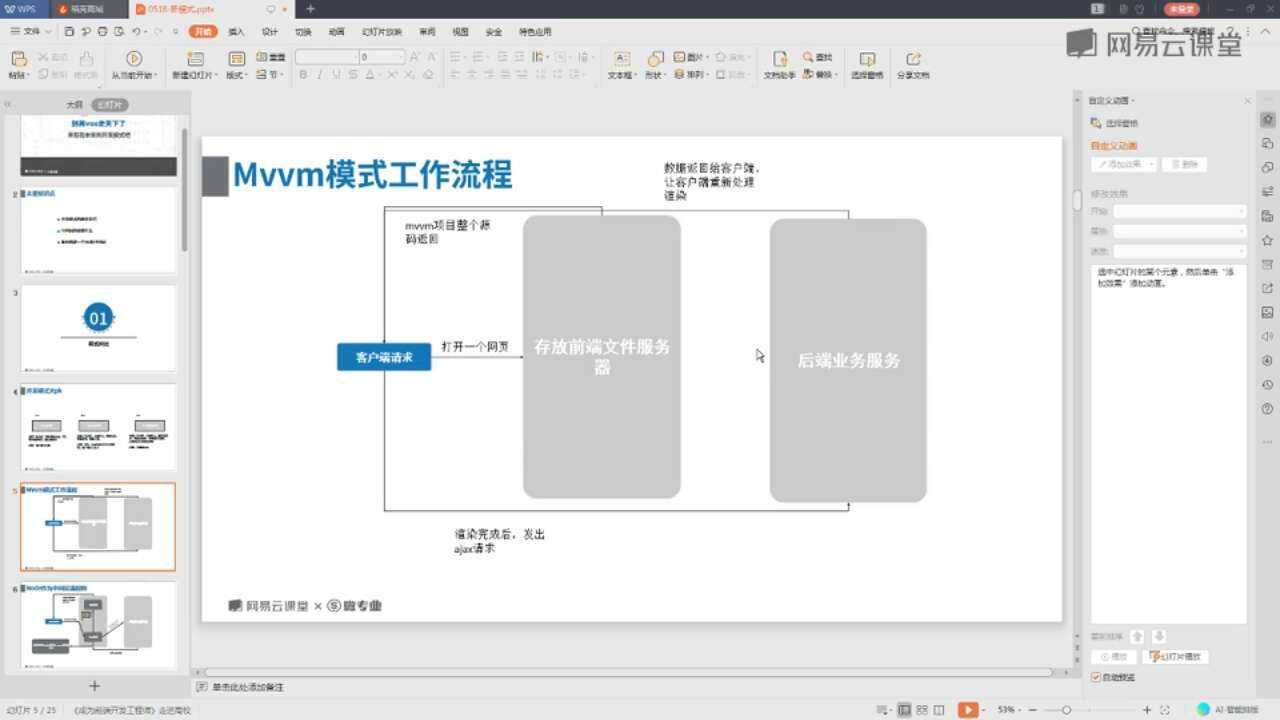Insert a Text Box via ribbon icon

[x=621, y=58]
